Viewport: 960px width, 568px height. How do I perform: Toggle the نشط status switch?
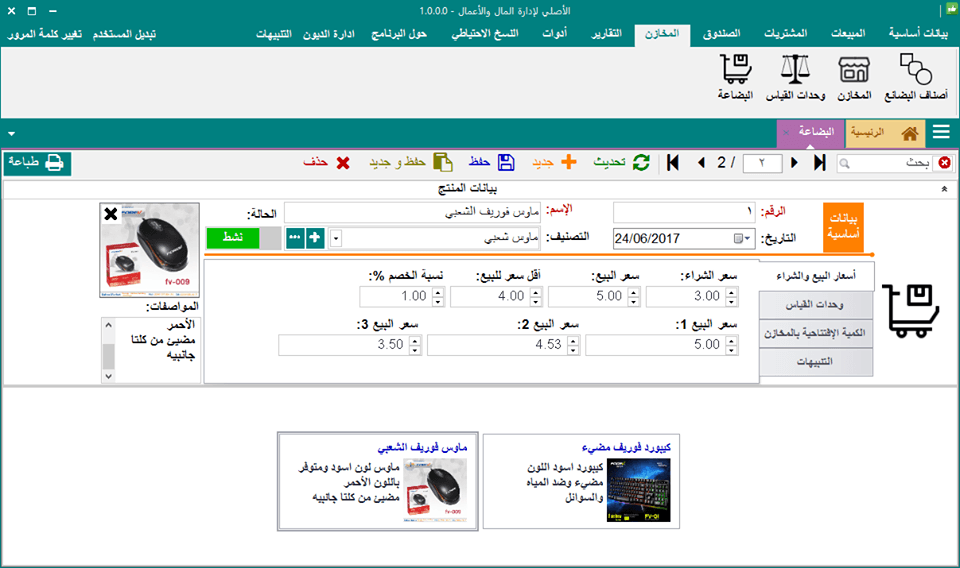pyautogui.click(x=243, y=237)
